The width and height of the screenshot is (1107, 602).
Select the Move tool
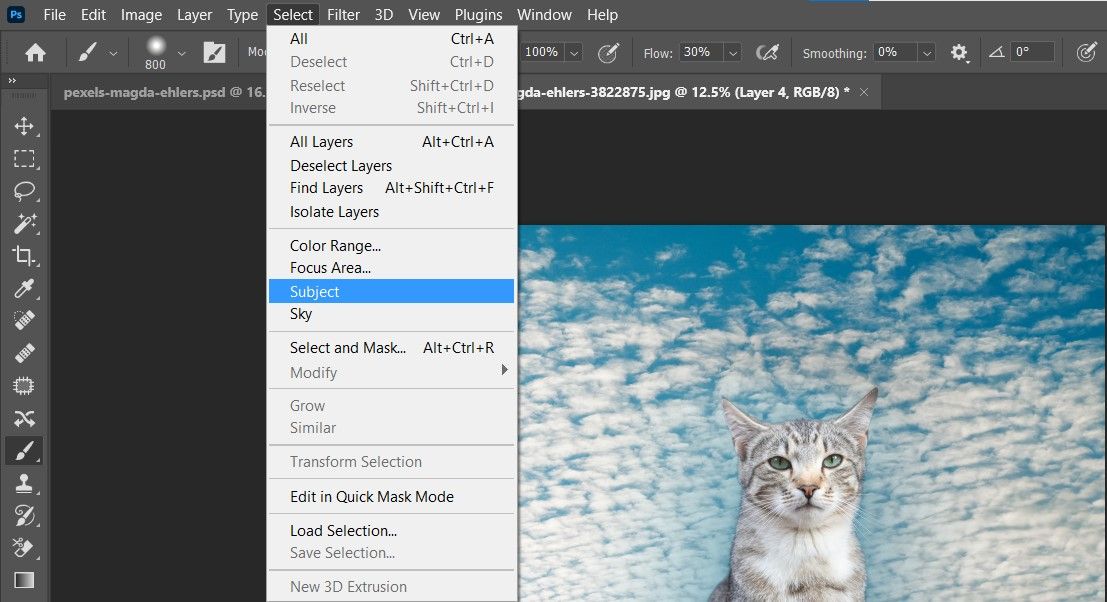tap(24, 126)
